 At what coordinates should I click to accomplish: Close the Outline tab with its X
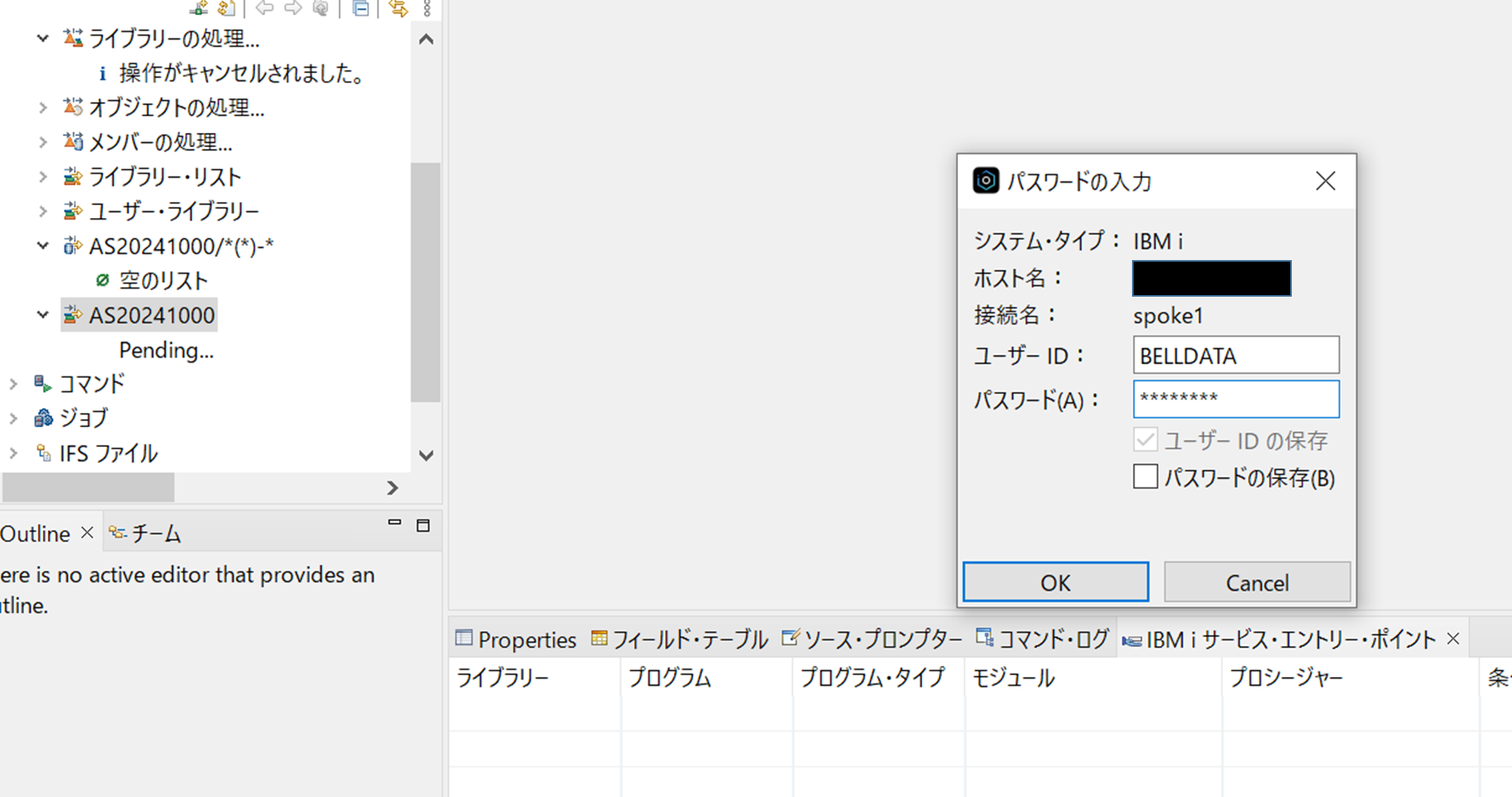(87, 532)
